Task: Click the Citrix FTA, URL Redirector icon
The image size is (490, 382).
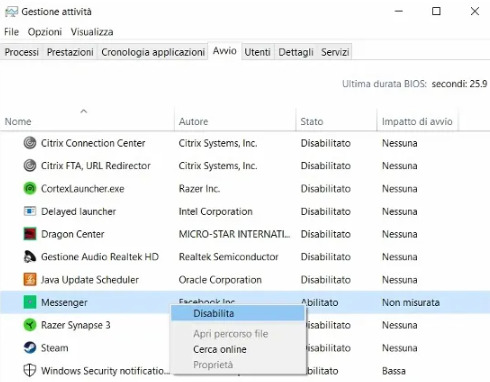Action: (30, 166)
